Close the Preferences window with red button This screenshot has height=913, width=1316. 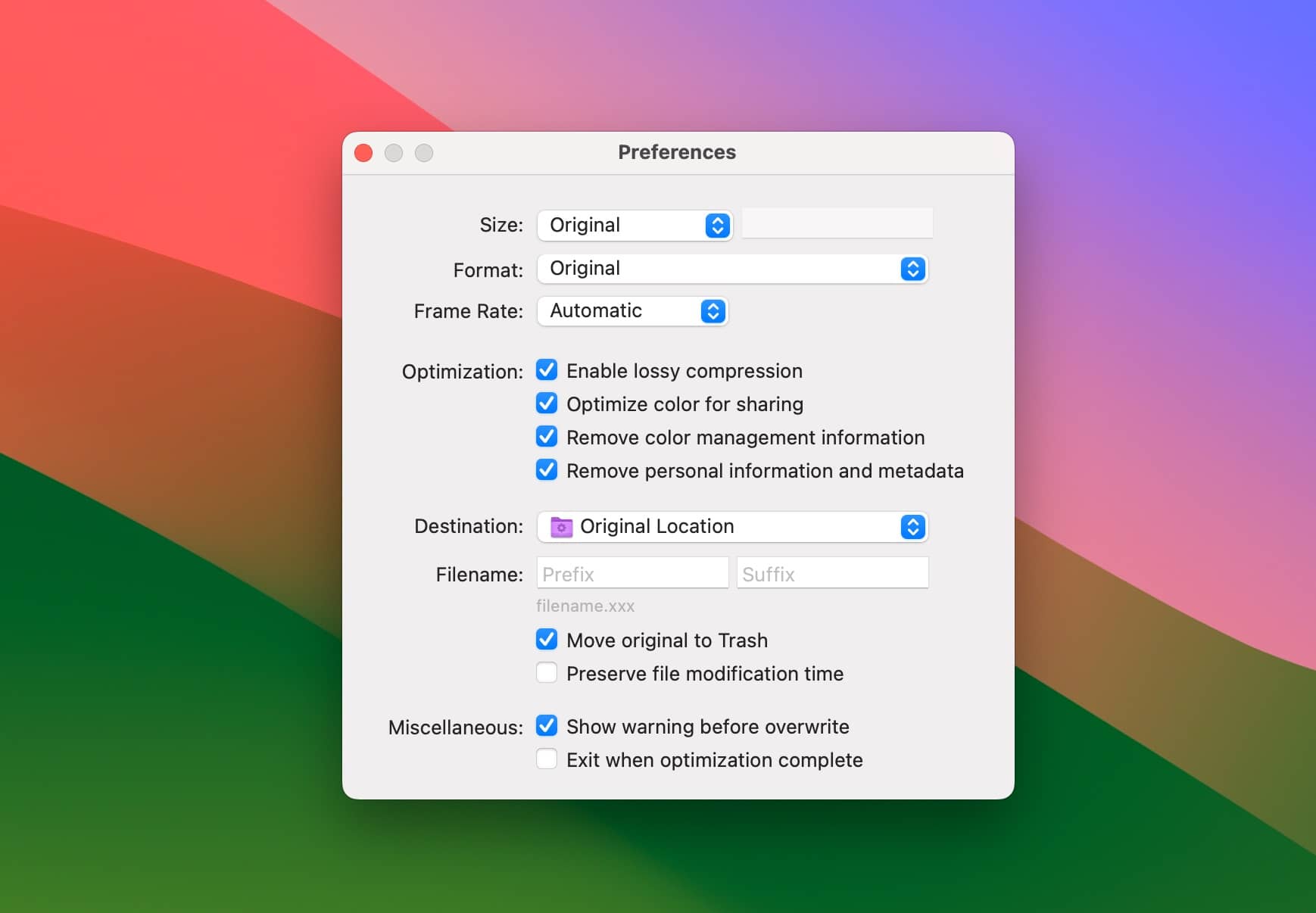363,153
